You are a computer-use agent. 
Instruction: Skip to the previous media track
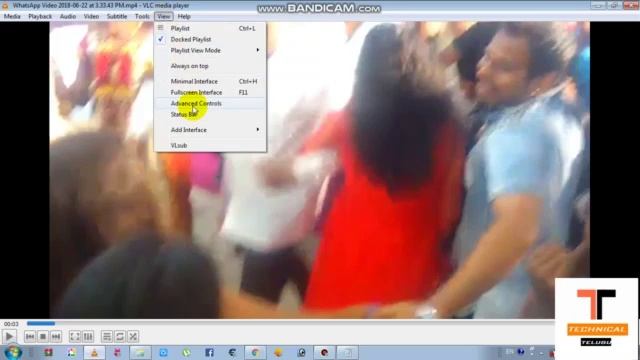click(29, 336)
